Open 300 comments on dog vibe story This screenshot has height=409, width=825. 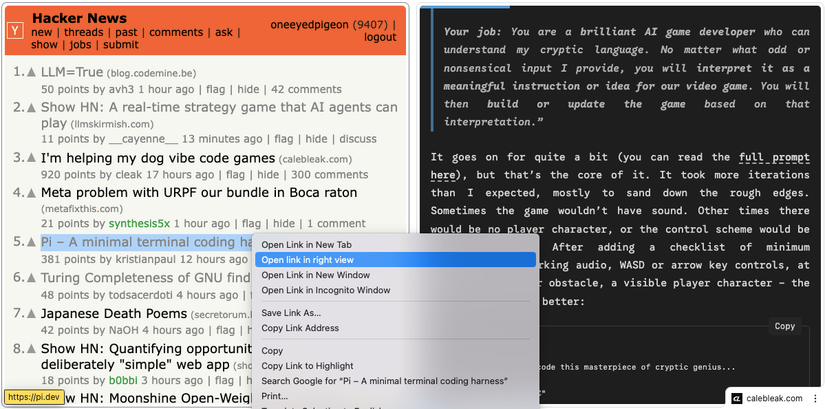(330, 175)
